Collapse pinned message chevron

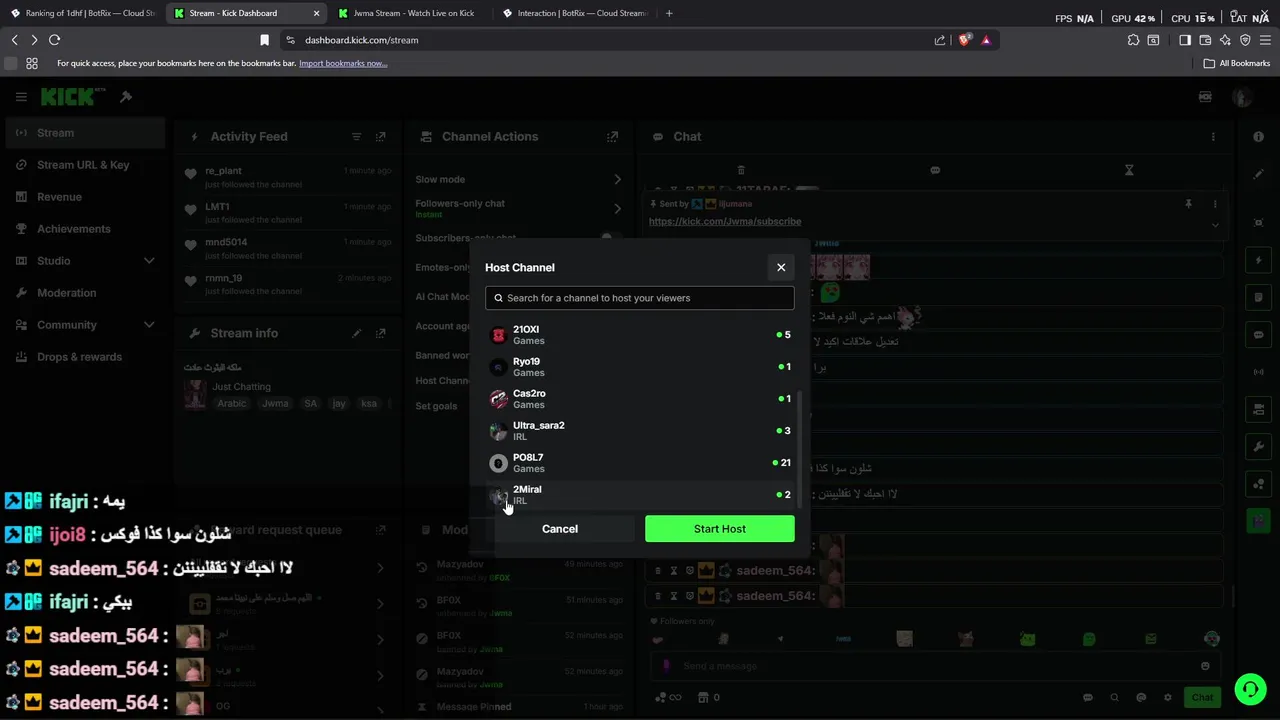[1215, 225]
